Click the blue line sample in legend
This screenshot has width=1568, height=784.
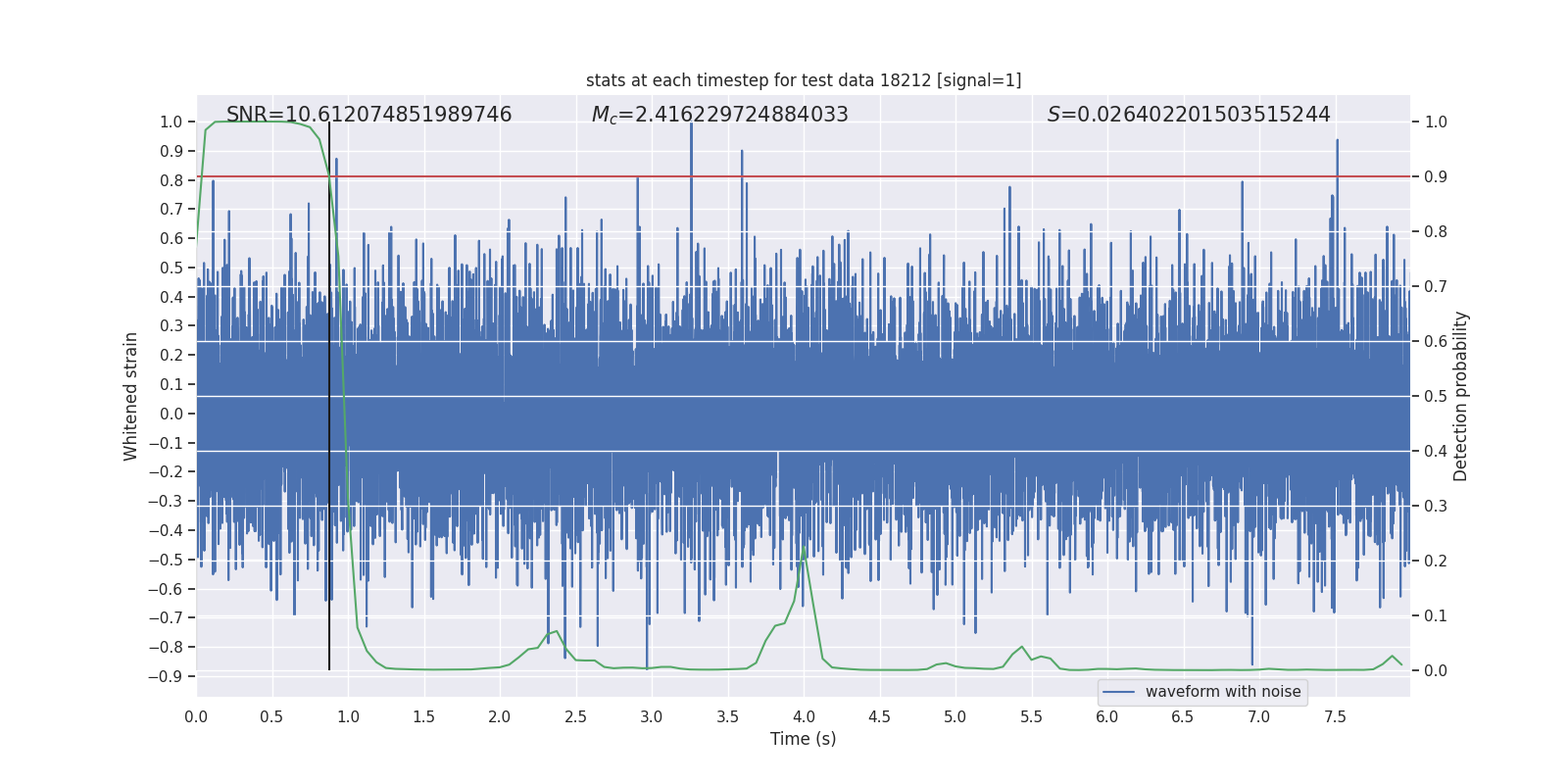pos(1118,692)
